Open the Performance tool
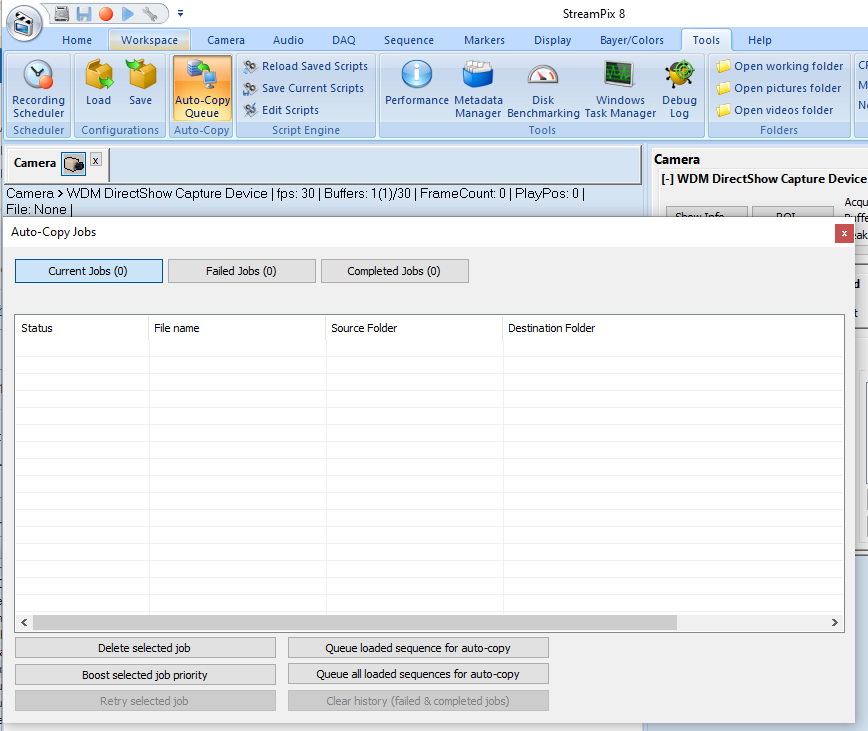868x731 pixels. [x=417, y=84]
